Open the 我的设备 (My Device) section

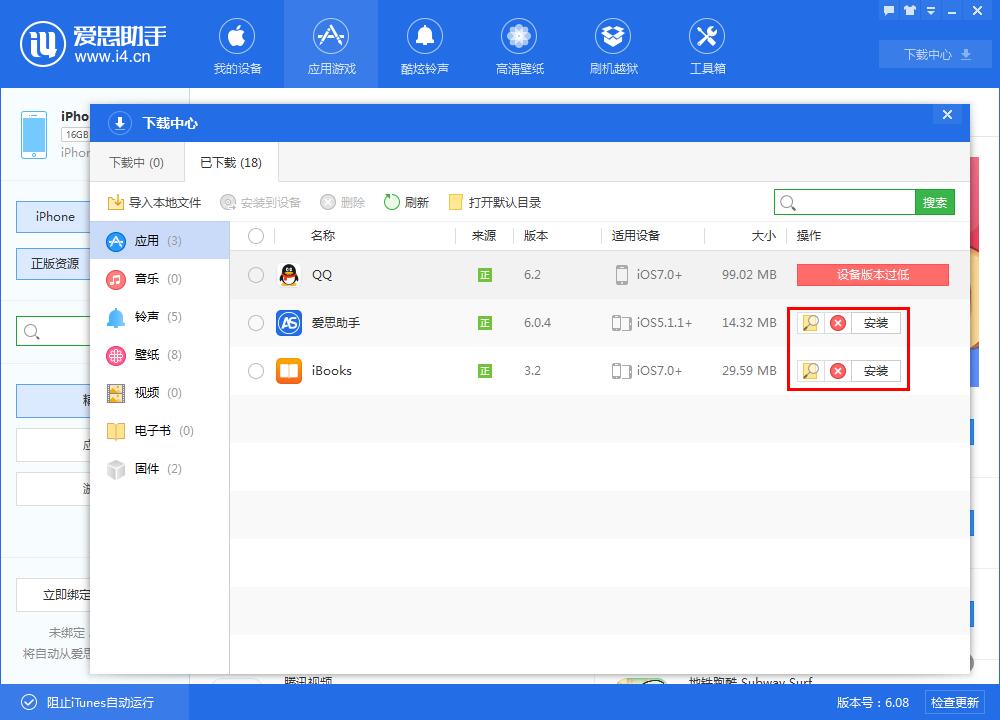pos(237,47)
